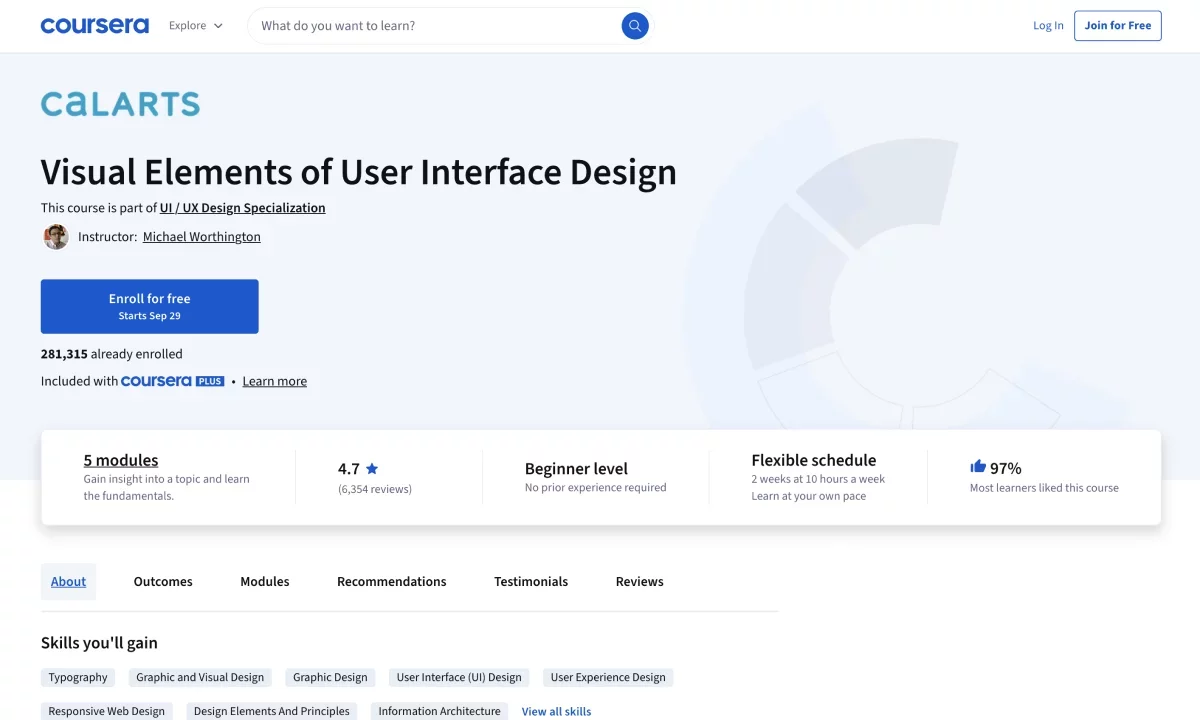Viewport: 1200px width, 720px height.
Task: Click the CalArts logo
Action: point(120,104)
